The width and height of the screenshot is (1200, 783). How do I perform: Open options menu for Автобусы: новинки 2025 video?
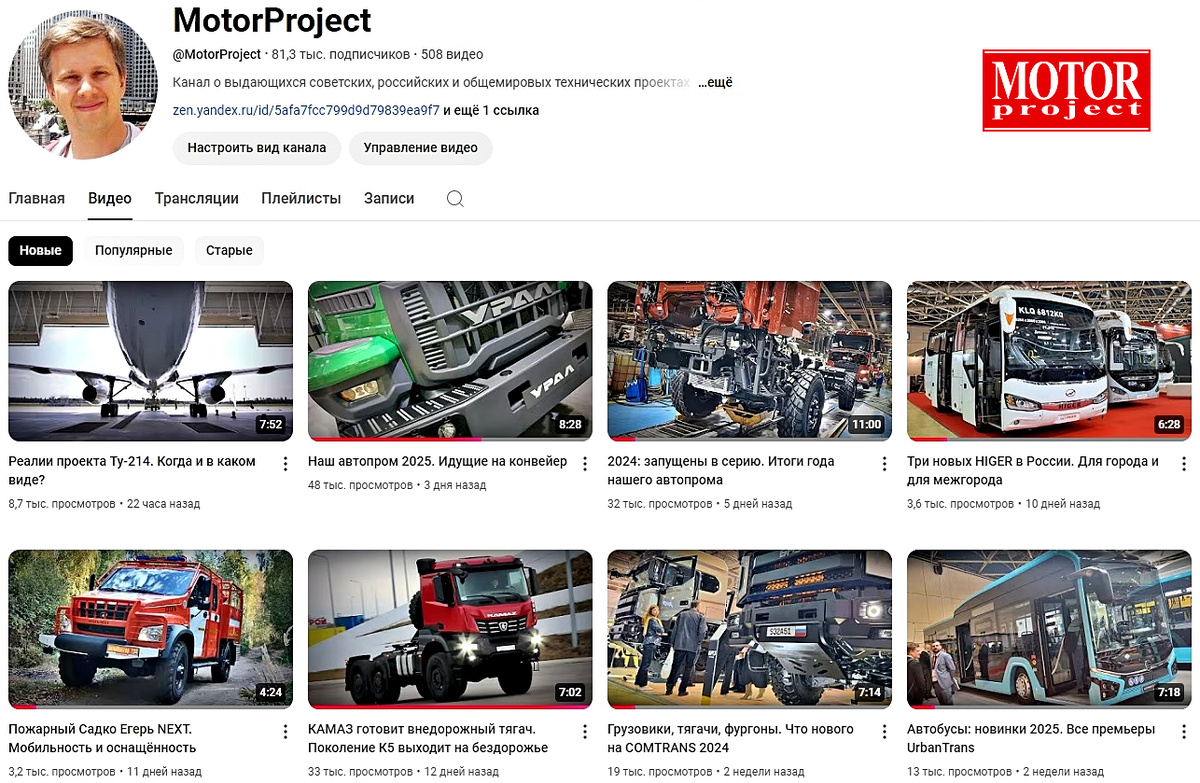click(1184, 731)
